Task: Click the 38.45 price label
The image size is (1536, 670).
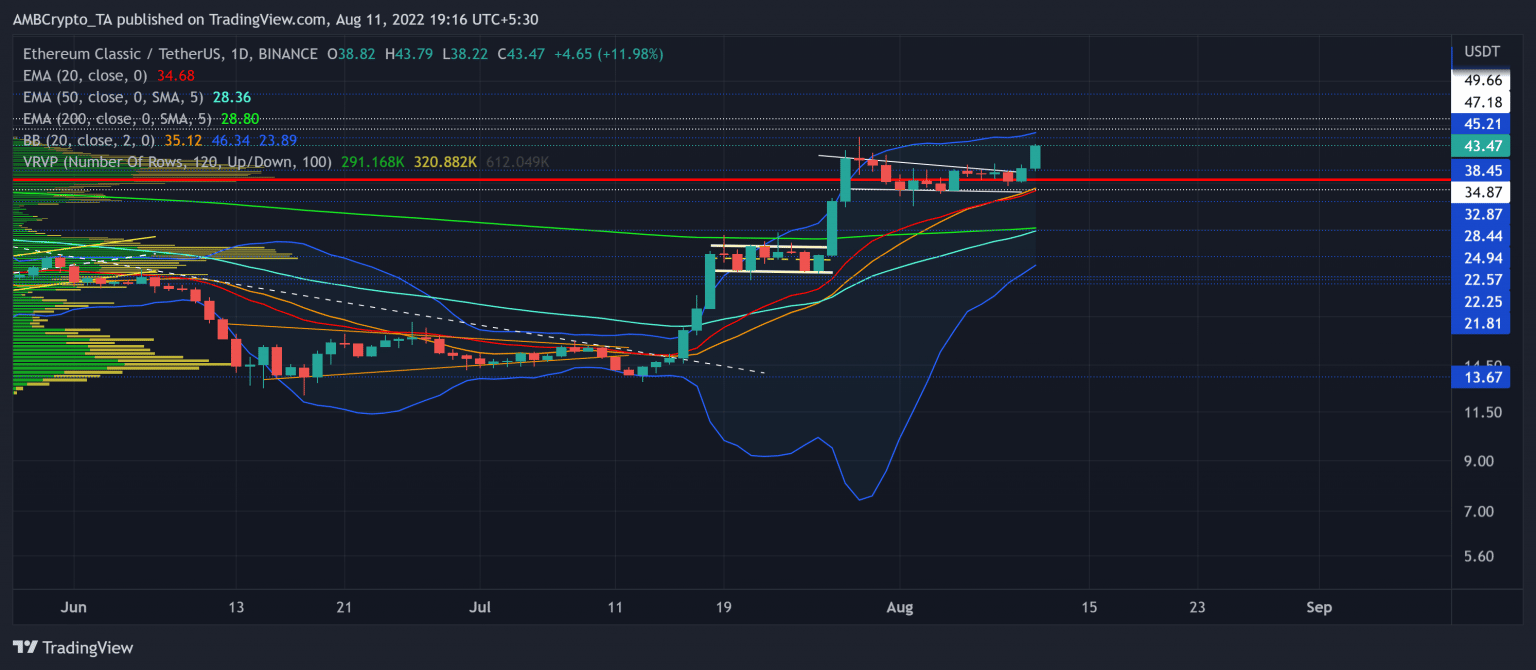Action: (x=1481, y=169)
